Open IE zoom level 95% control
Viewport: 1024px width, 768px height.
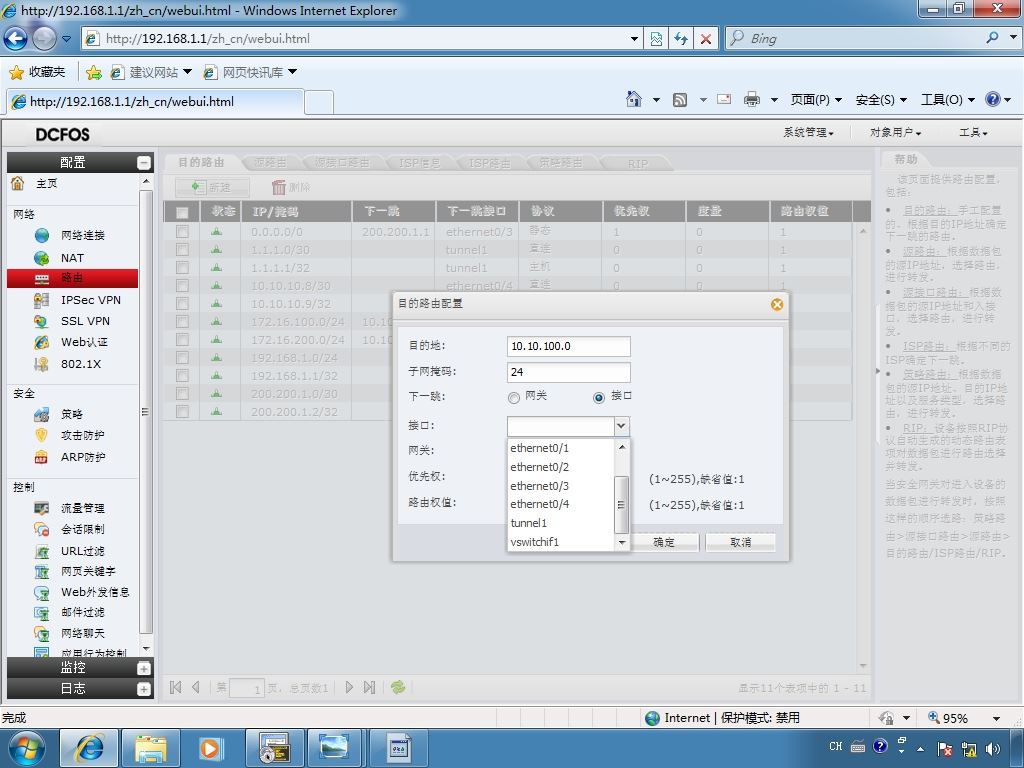963,718
